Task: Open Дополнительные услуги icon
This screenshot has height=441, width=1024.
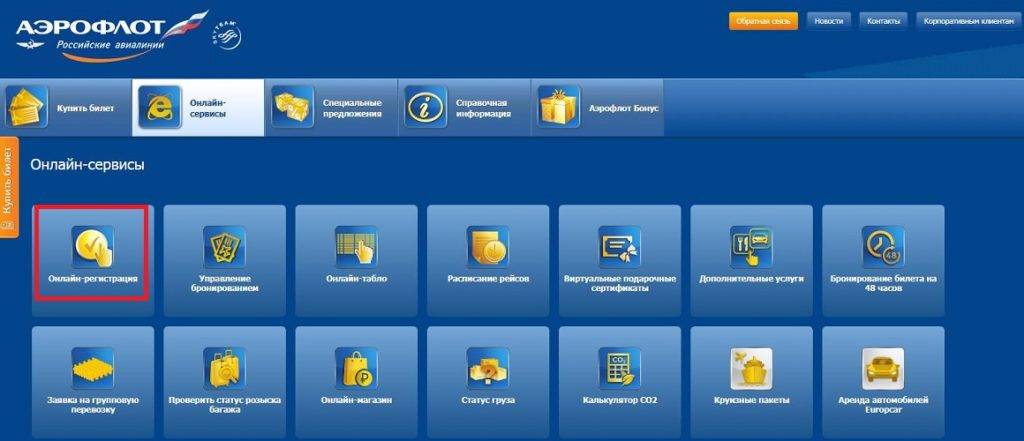Action: [752, 245]
